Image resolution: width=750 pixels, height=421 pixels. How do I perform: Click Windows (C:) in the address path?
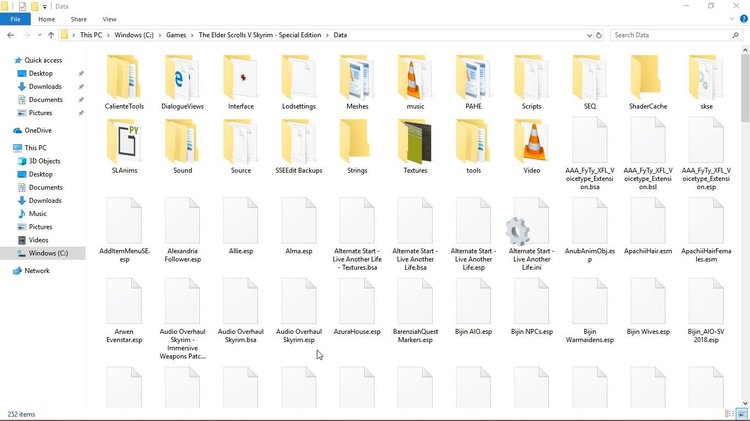(134, 35)
